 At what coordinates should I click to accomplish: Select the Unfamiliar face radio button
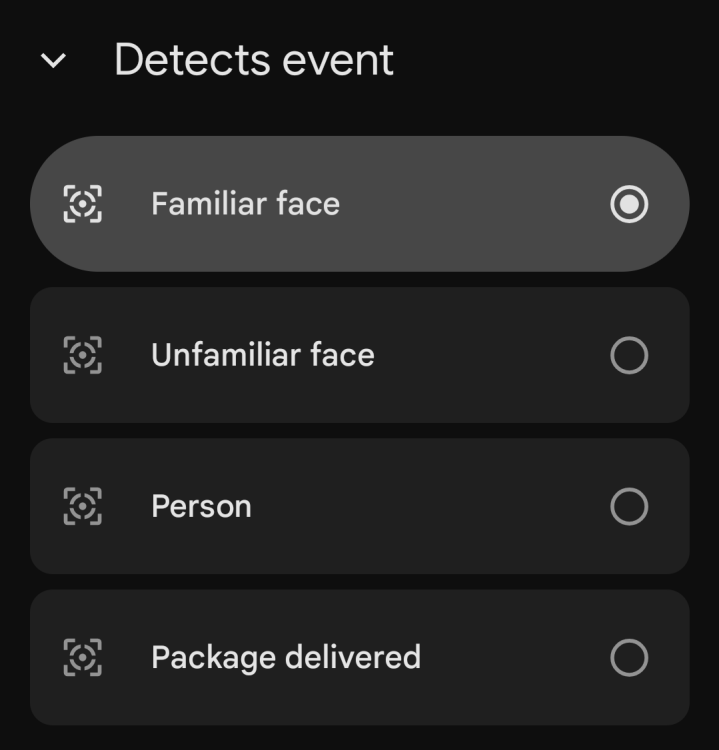point(629,355)
